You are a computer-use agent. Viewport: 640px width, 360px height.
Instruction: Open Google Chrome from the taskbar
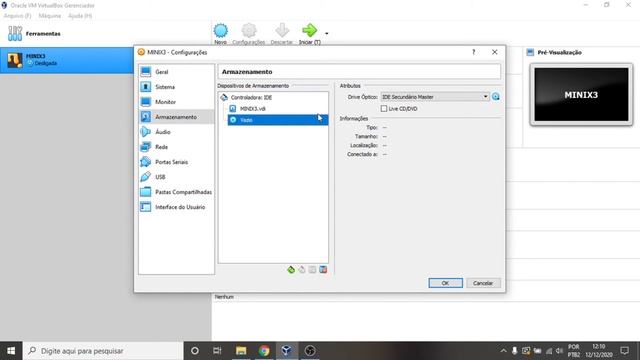264,351
